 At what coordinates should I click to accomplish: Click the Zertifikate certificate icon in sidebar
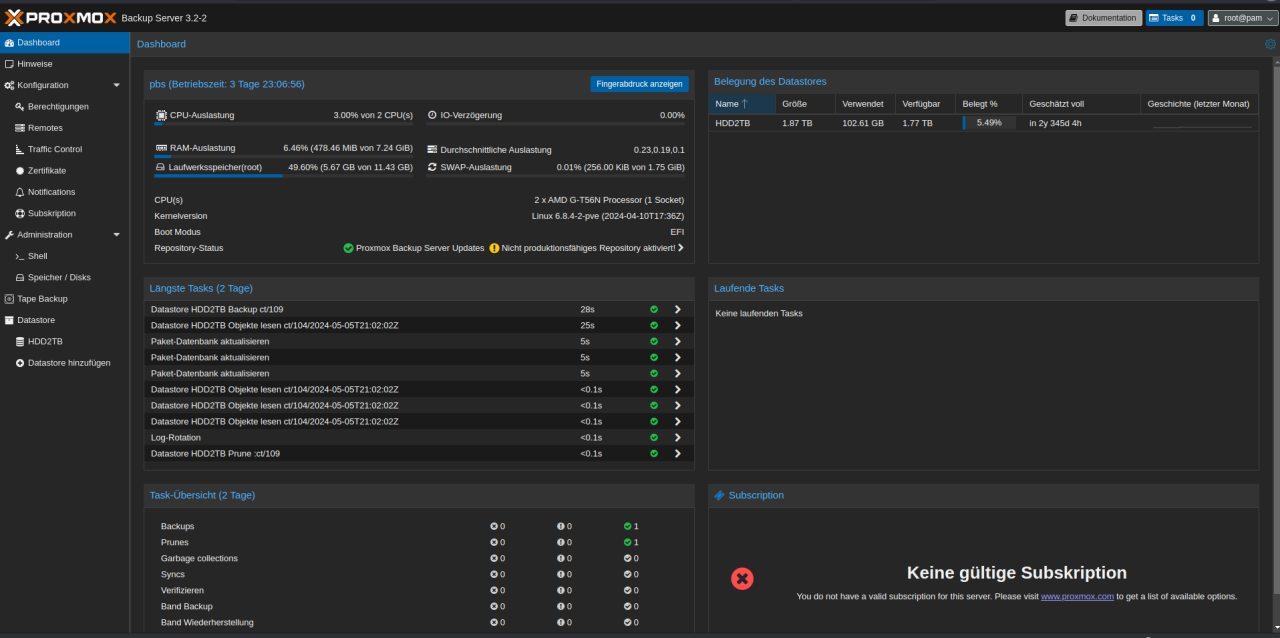coord(19,171)
